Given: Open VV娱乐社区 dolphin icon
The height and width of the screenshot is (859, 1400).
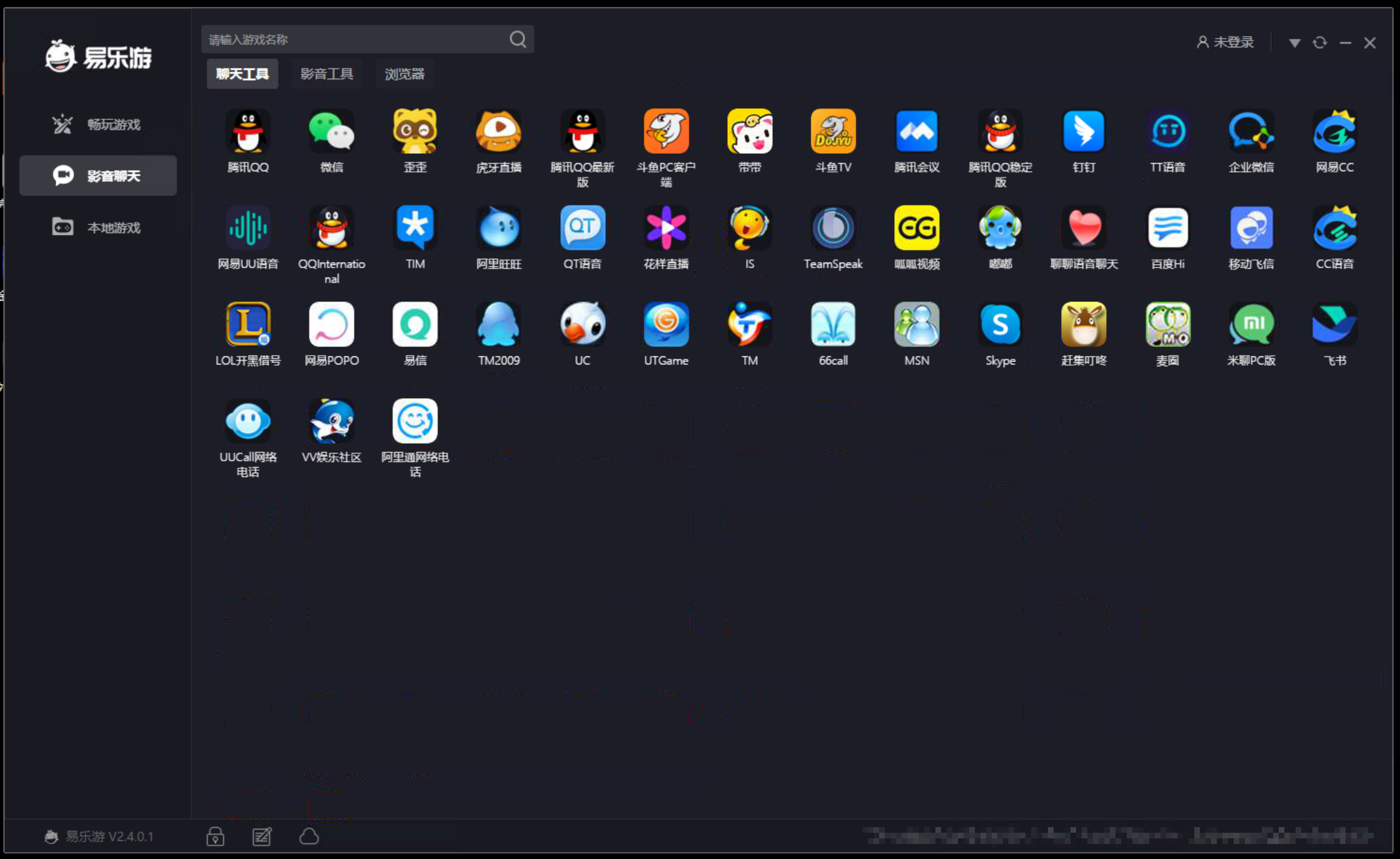Looking at the screenshot, I should click(331, 421).
